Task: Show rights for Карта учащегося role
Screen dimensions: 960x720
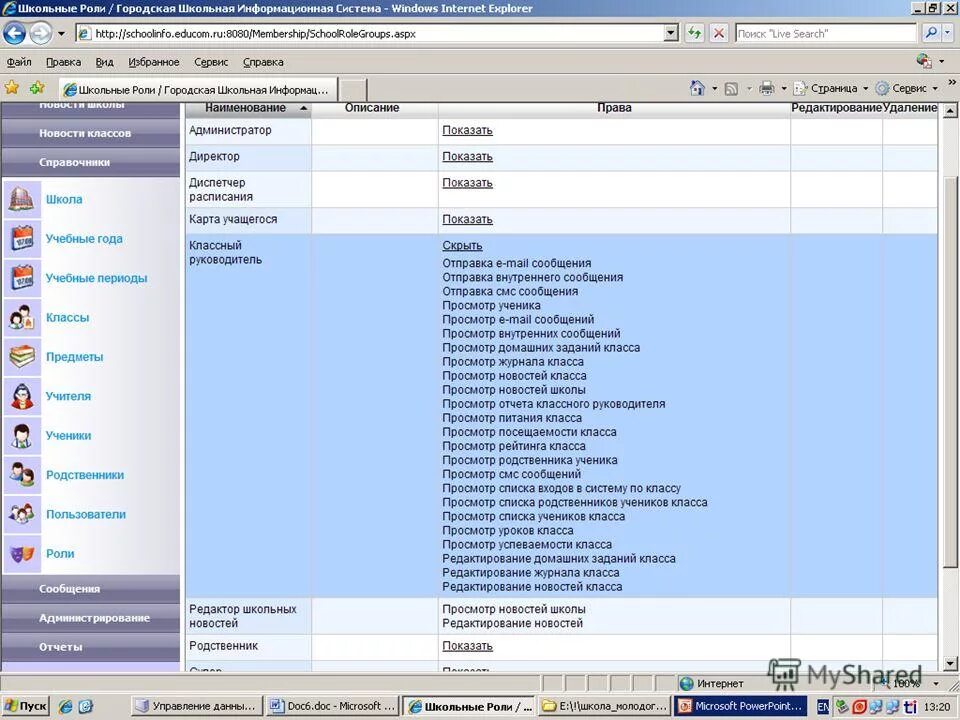Action: pos(467,220)
